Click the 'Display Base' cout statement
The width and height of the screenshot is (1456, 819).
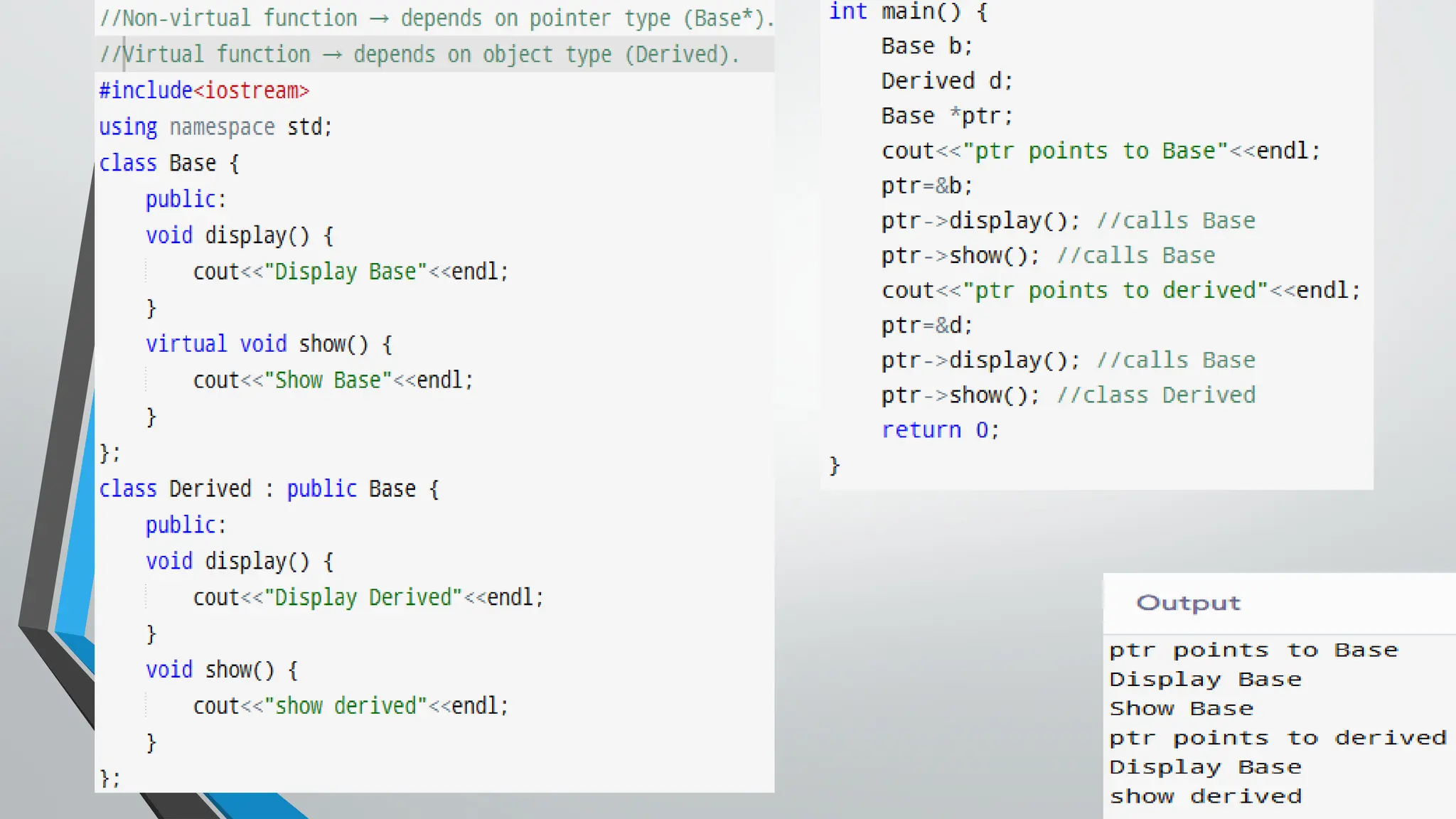point(350,272)
